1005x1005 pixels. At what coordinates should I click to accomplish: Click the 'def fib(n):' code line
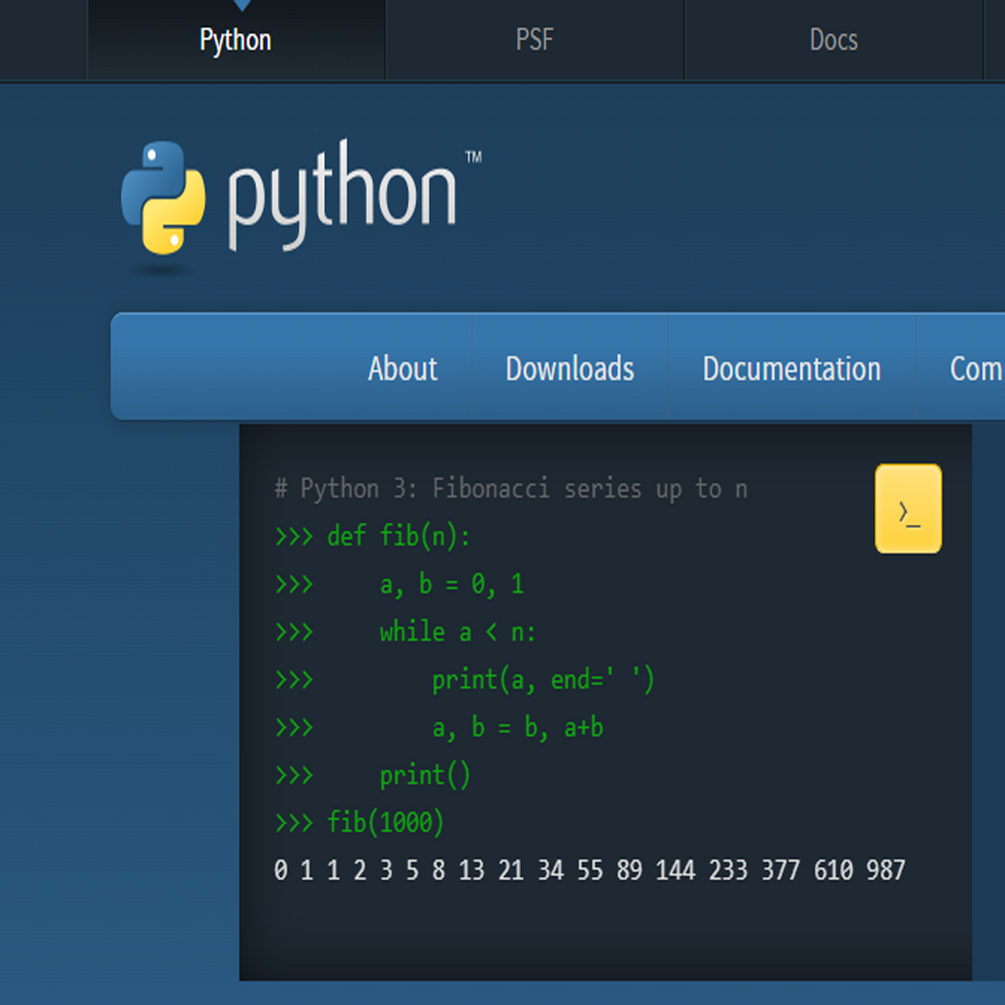point(398,537)
